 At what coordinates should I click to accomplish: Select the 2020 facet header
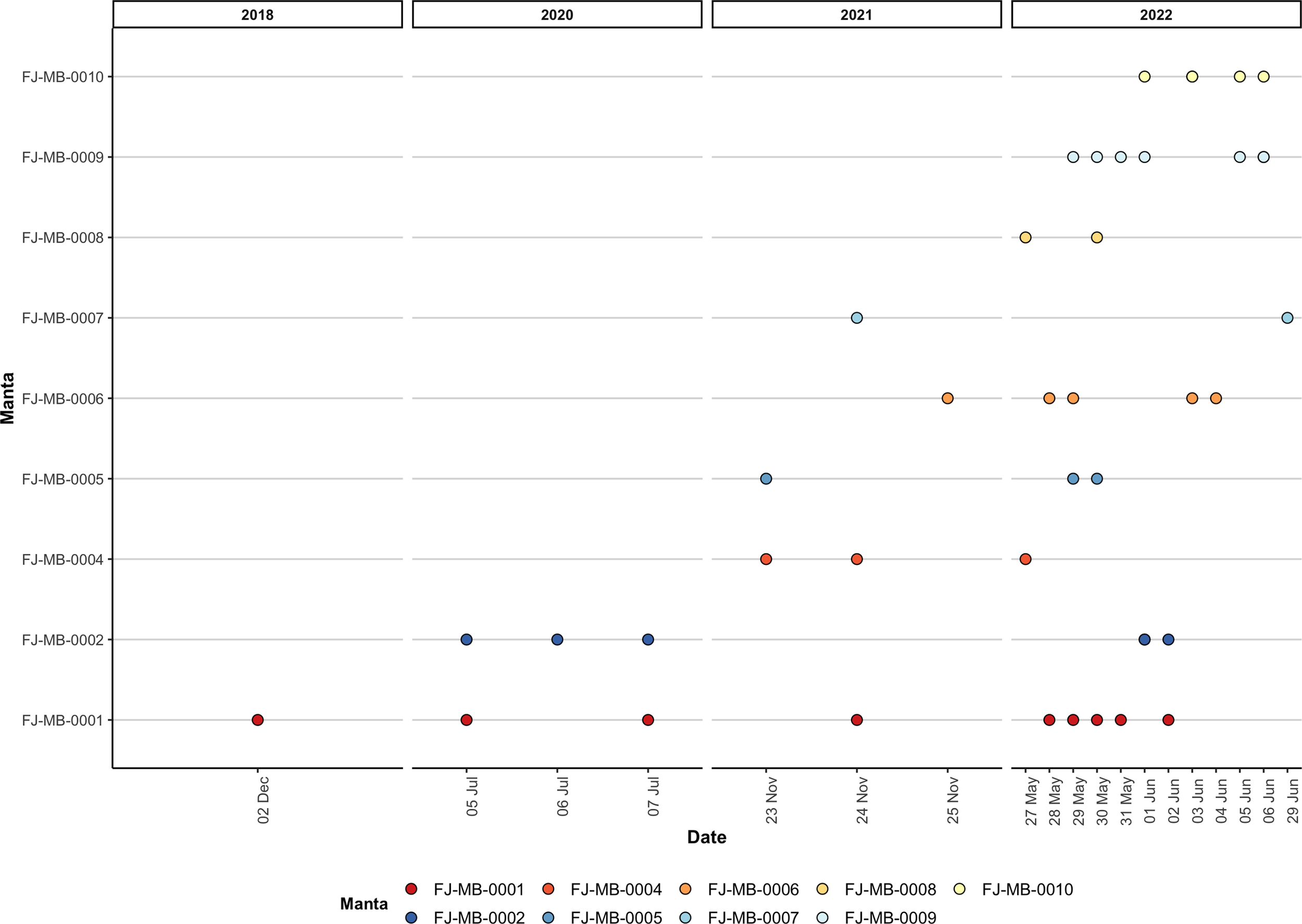coord(557,14)
